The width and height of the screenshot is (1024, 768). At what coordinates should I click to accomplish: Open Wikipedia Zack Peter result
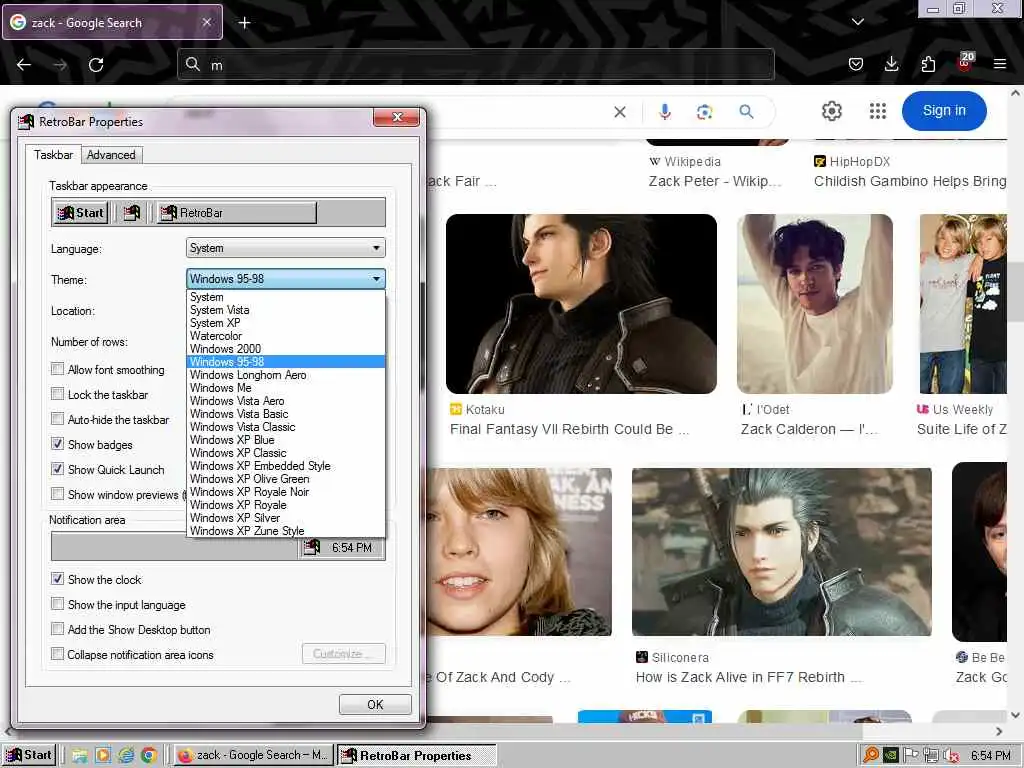[714, 181]
